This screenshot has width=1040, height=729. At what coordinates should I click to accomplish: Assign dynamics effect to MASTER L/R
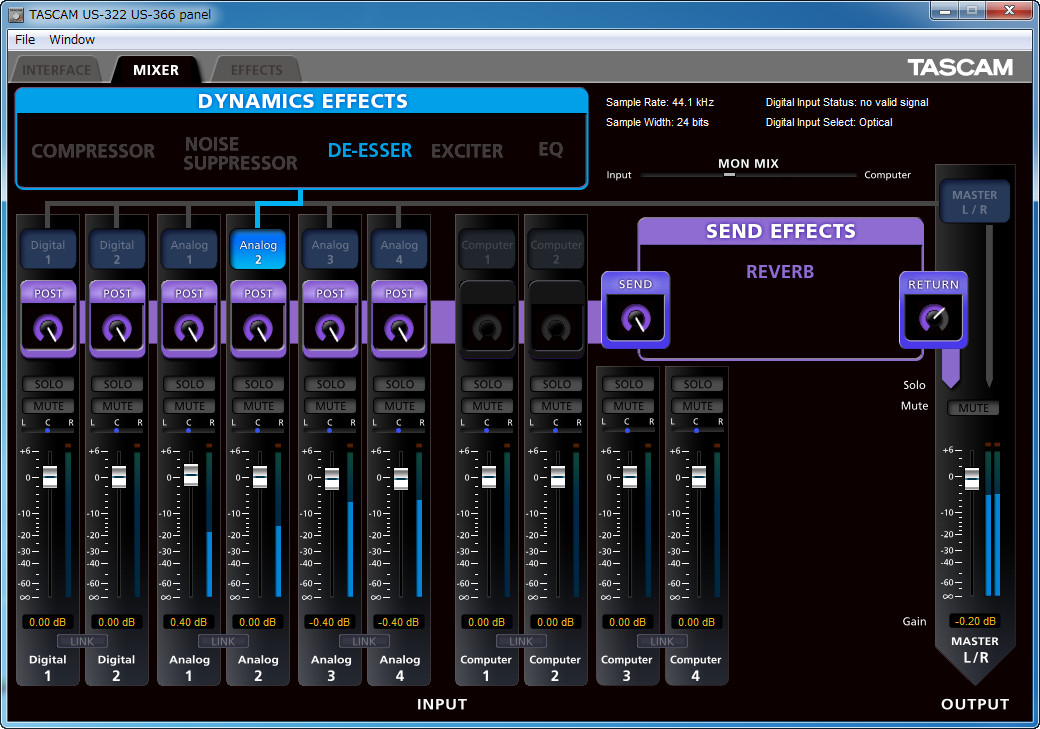point(974,202)
